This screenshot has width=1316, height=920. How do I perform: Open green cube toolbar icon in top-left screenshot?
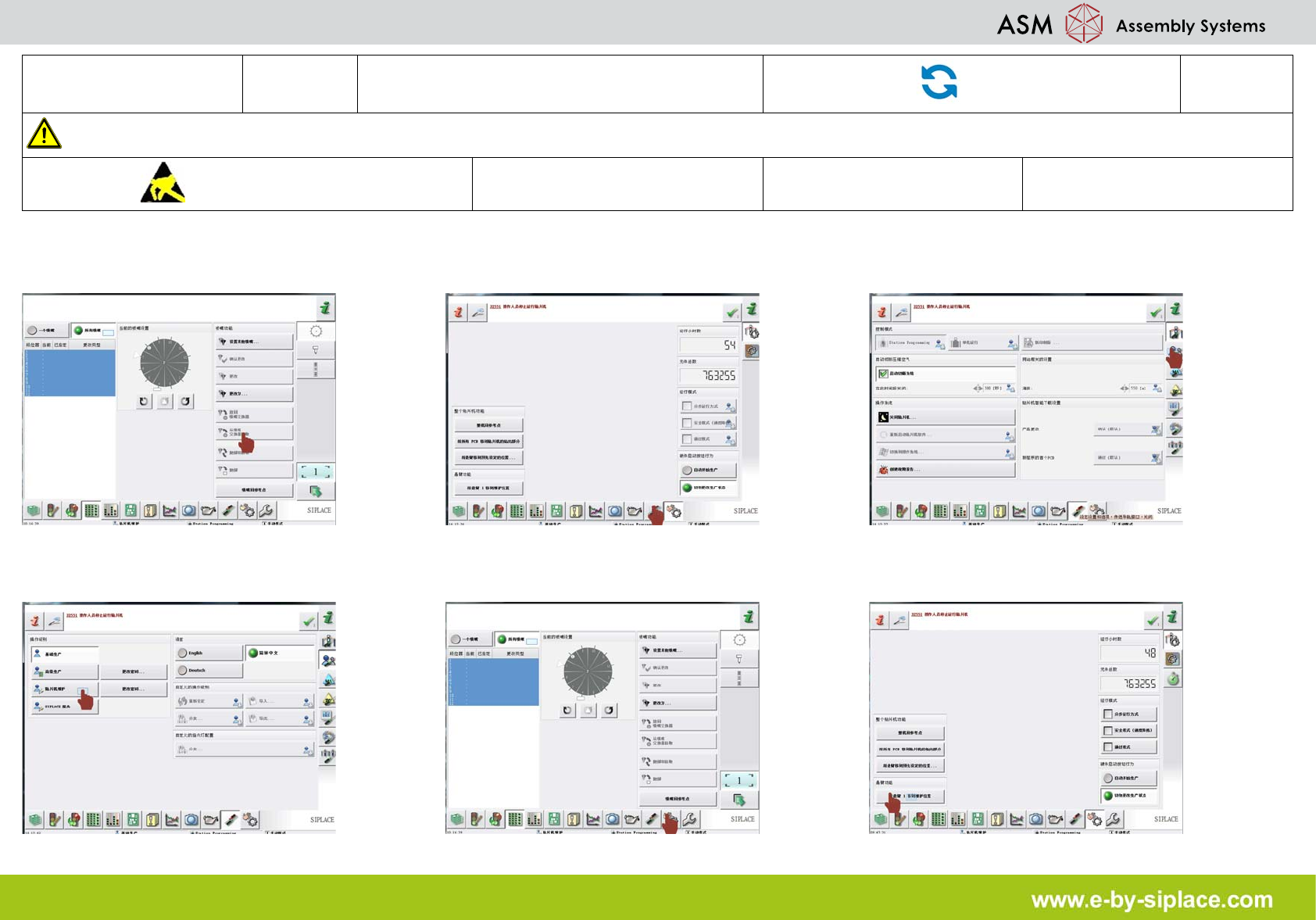pos(34,510)
